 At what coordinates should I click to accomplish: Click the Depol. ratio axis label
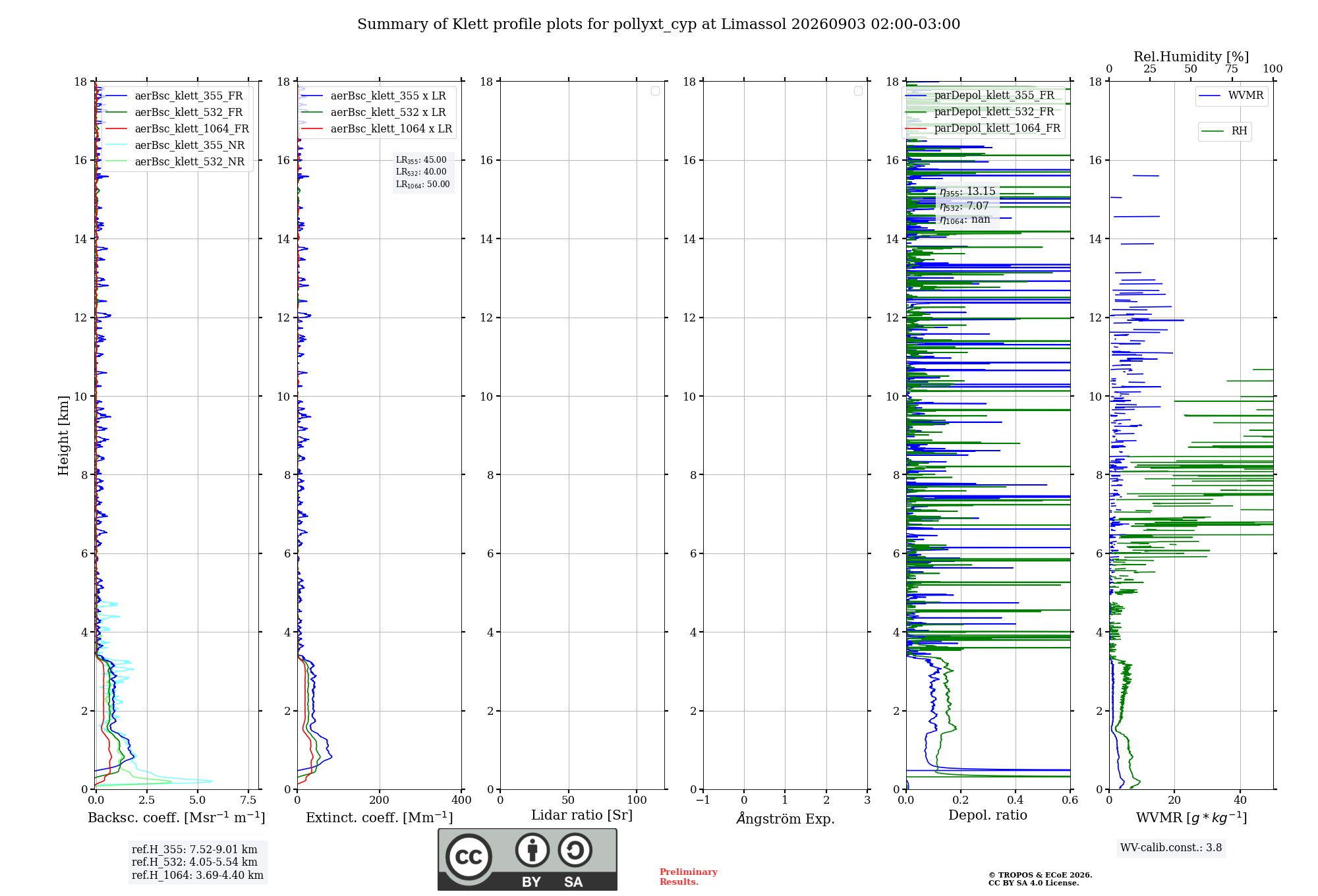(988, 816)
